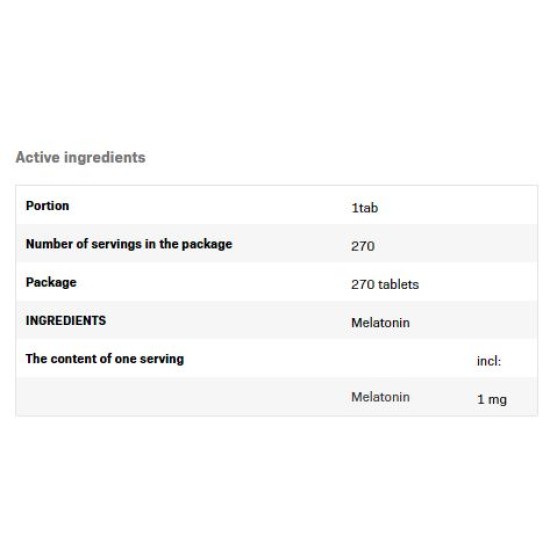Select the 1 mg dosage value
The height and width of the screenshot is (550, 550).
coord(492,400)
